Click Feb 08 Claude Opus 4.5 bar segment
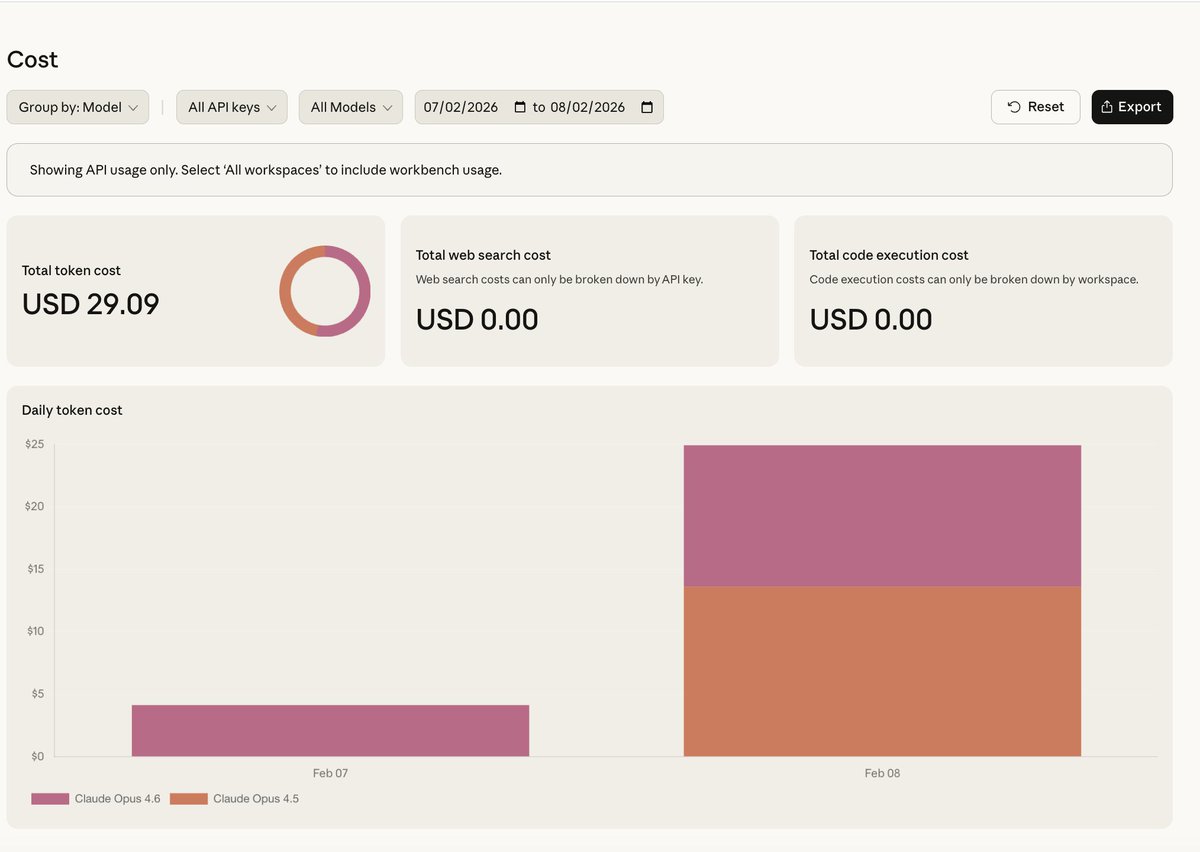Screen dimensions: 1200x852 click(882, 671)
